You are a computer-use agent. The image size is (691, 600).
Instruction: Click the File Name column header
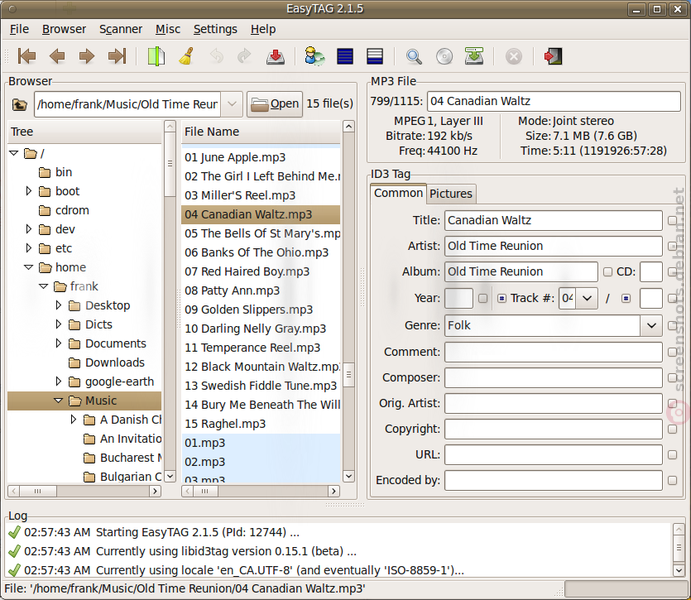pos(260,132)
